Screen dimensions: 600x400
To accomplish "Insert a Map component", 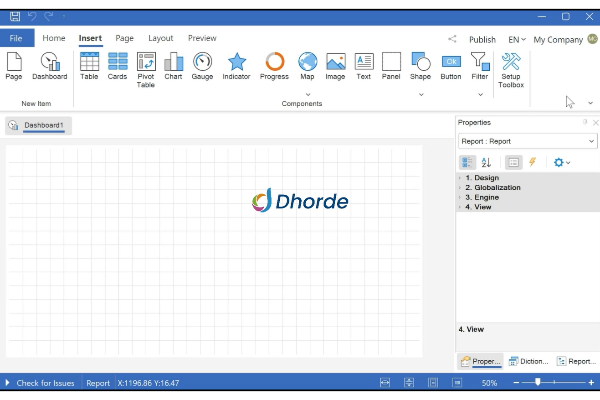I will click(307, 66).
